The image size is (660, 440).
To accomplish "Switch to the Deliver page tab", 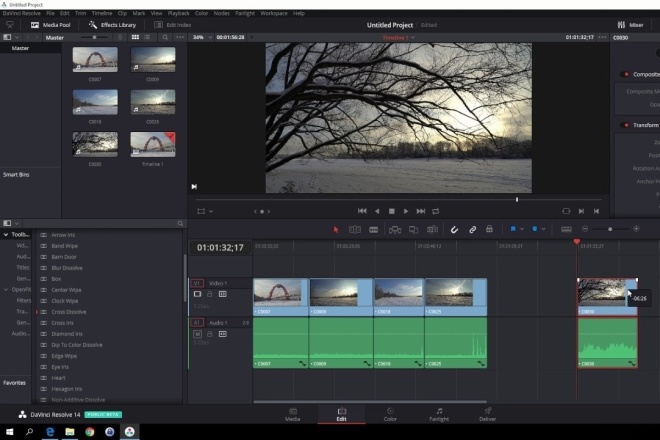I will [487, 414].
